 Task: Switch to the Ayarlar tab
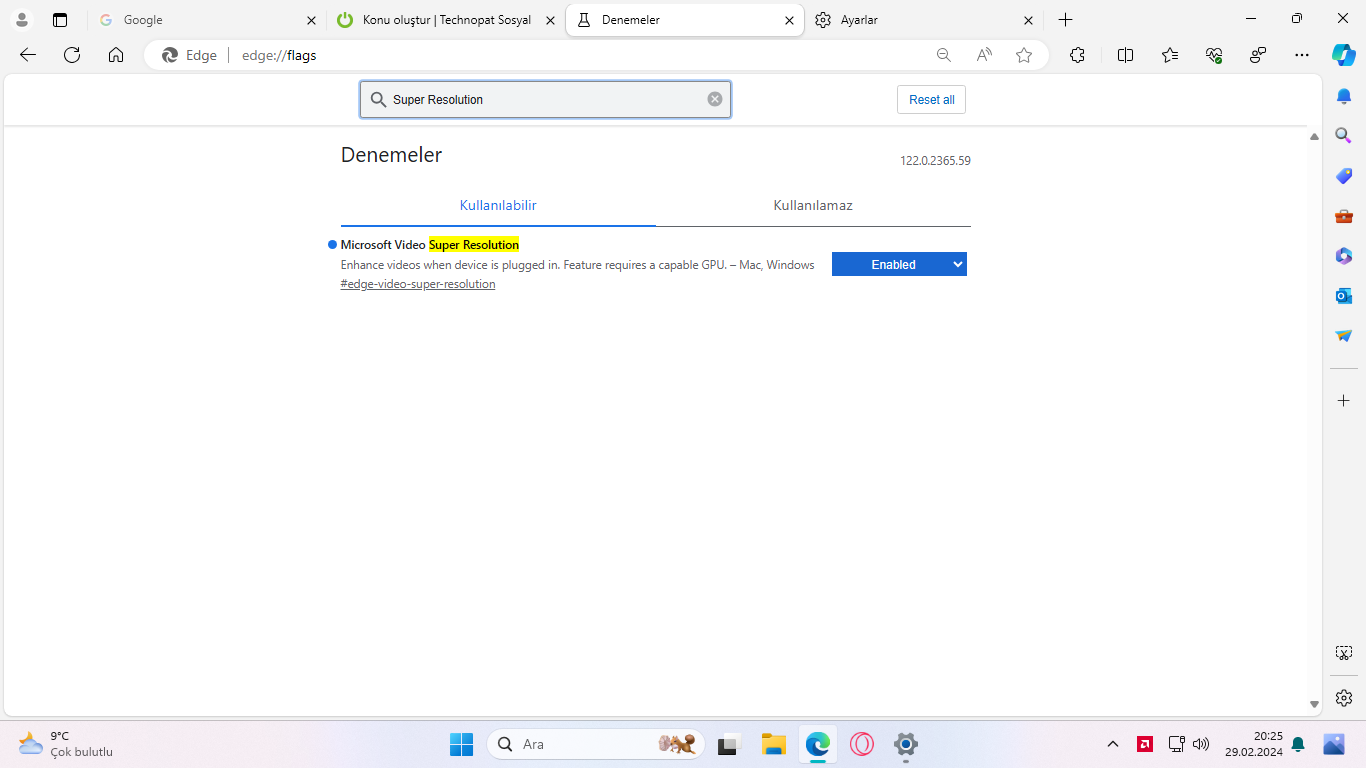tap(924, 20)
